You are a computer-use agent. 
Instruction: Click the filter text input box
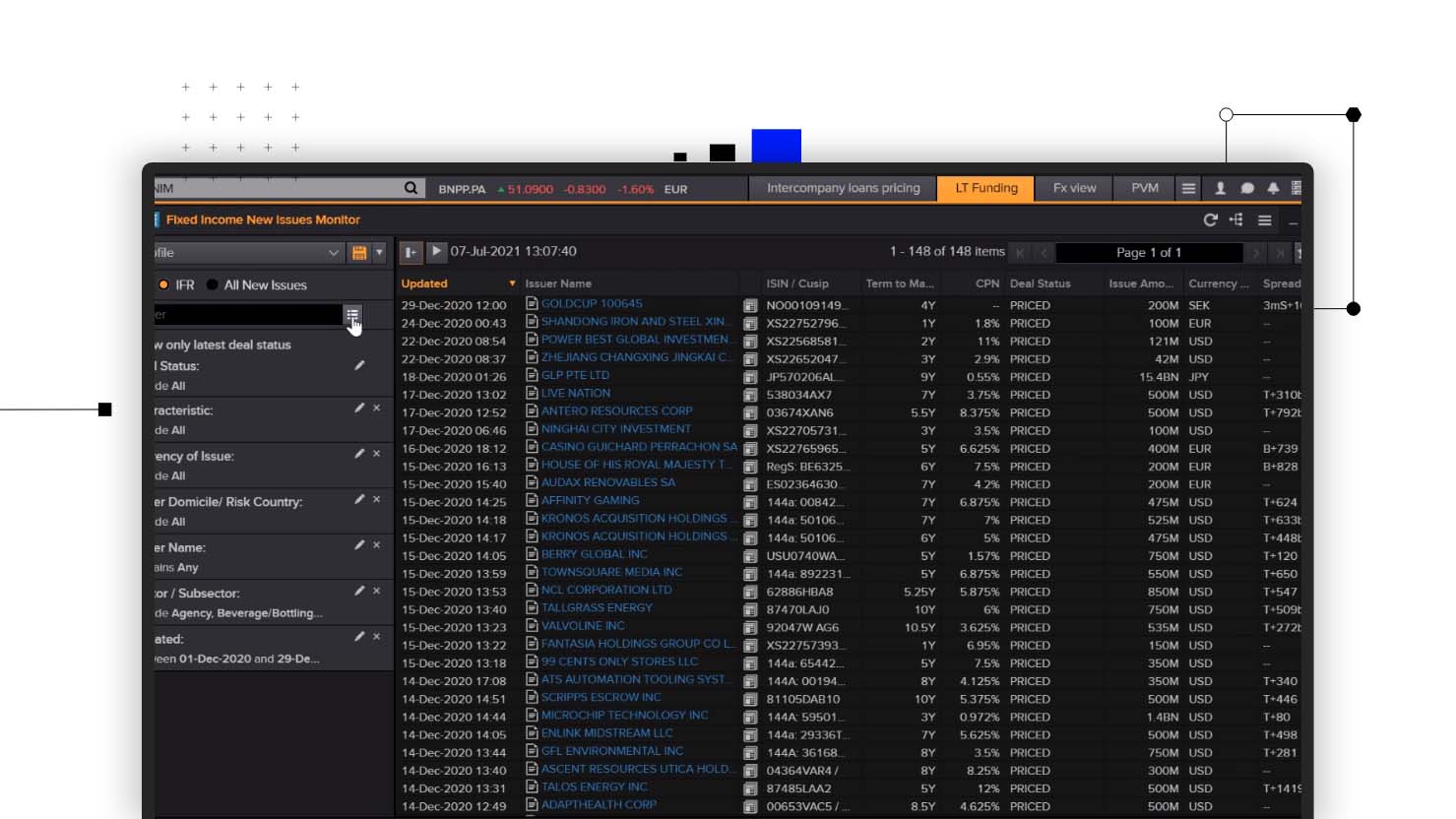[x=248, y=314]
